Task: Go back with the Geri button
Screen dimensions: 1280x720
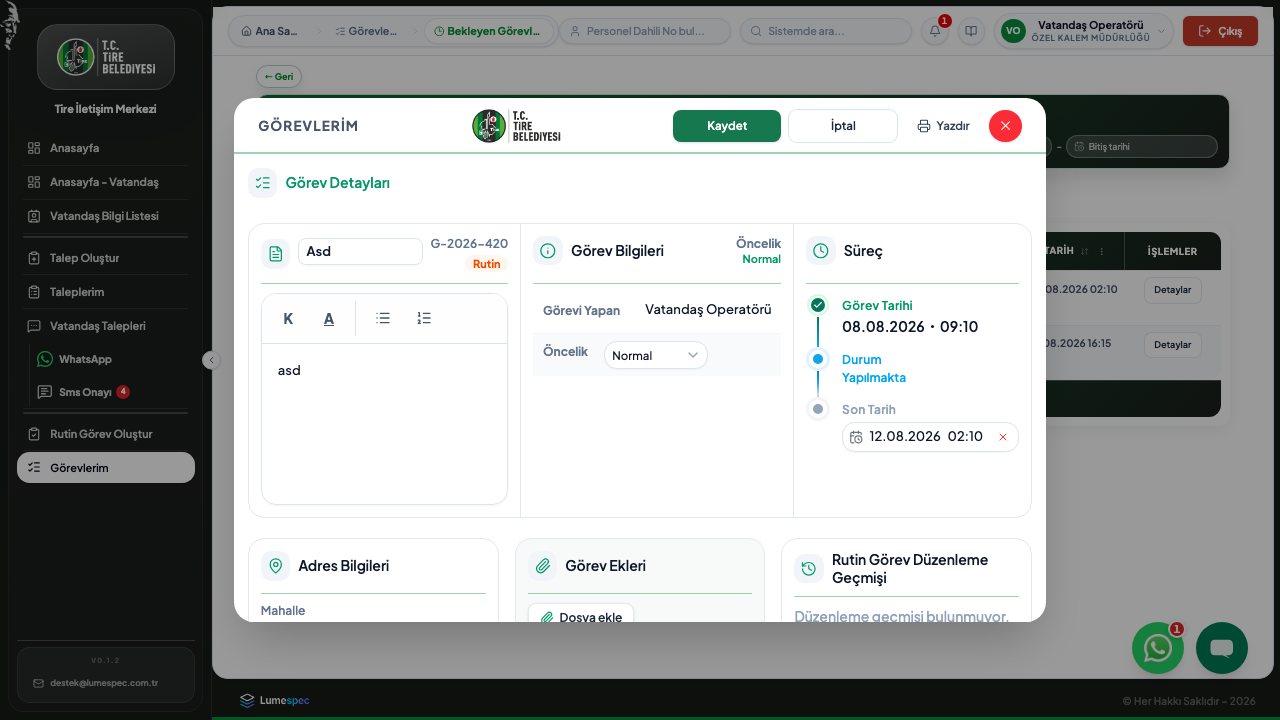Action: (279, 76)
